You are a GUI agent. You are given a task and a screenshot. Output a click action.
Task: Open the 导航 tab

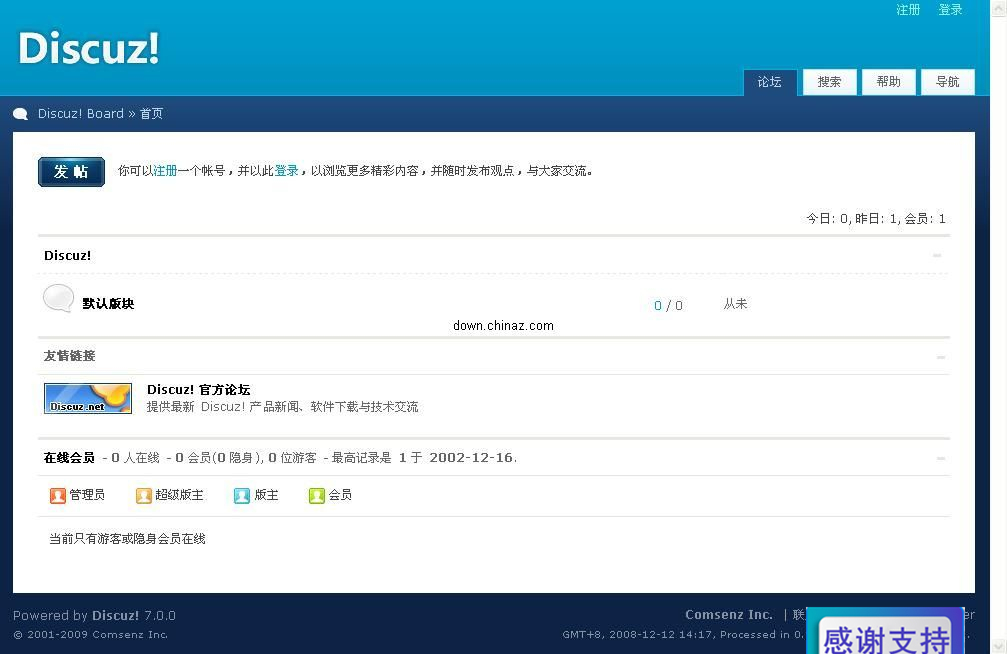coord(948,82)
